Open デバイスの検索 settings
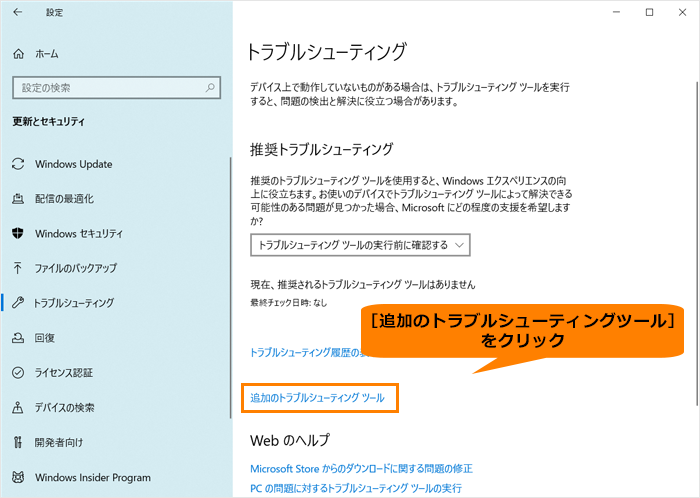 tap(65, 407)
